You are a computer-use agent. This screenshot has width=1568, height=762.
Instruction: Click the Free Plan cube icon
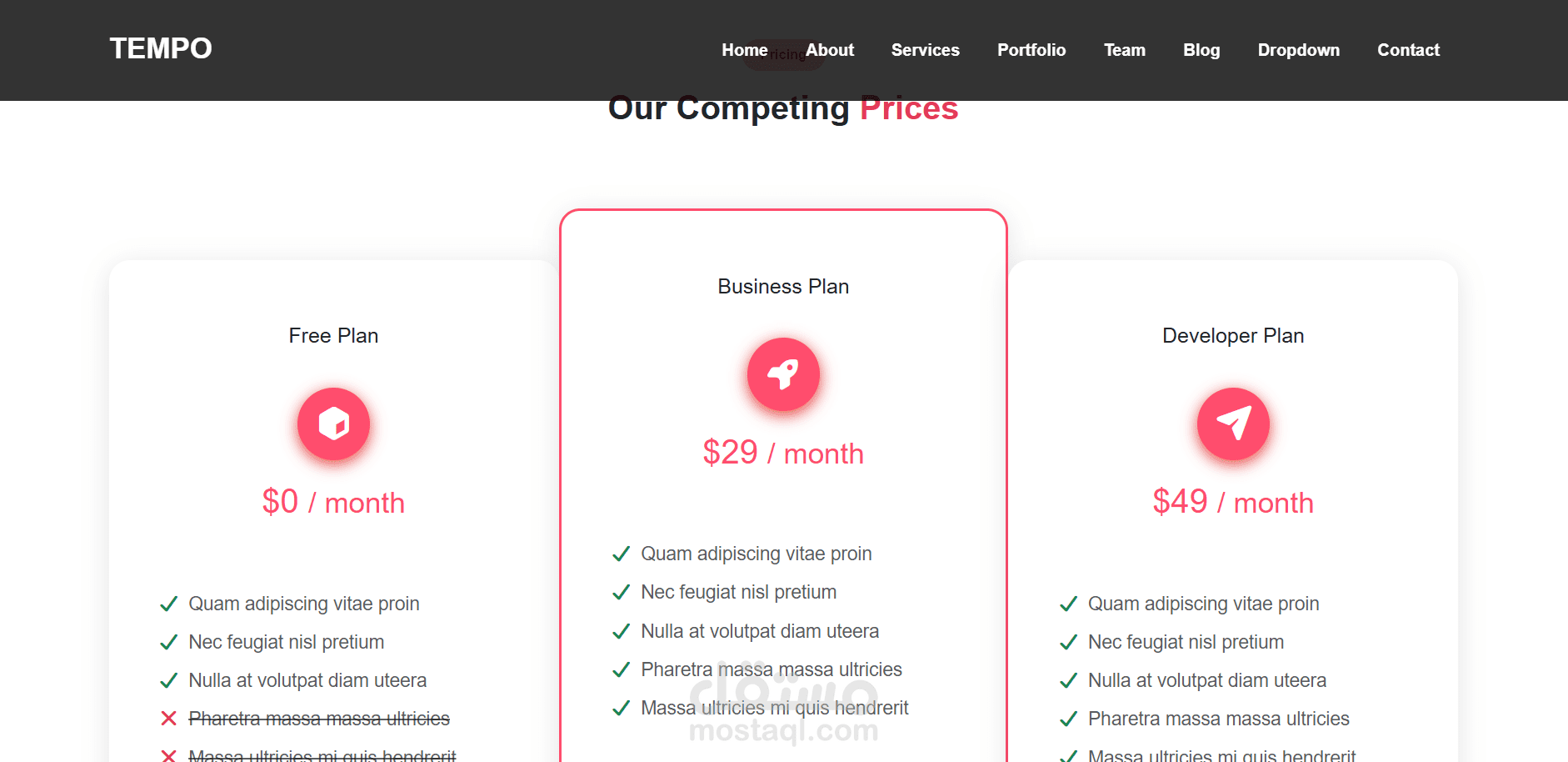(x=333, y=424)
